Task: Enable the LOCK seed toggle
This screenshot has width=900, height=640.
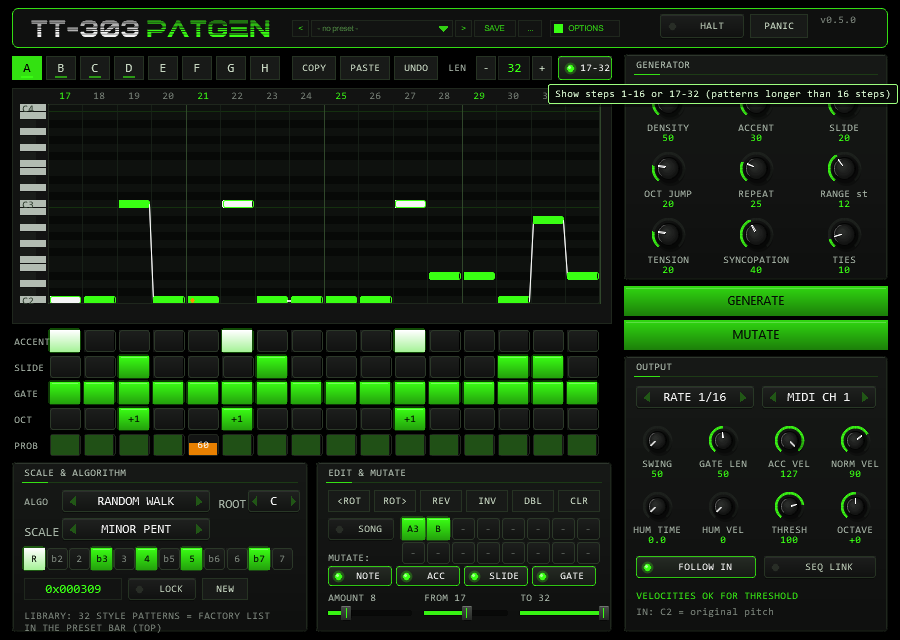Action: (x=162, y=589)
